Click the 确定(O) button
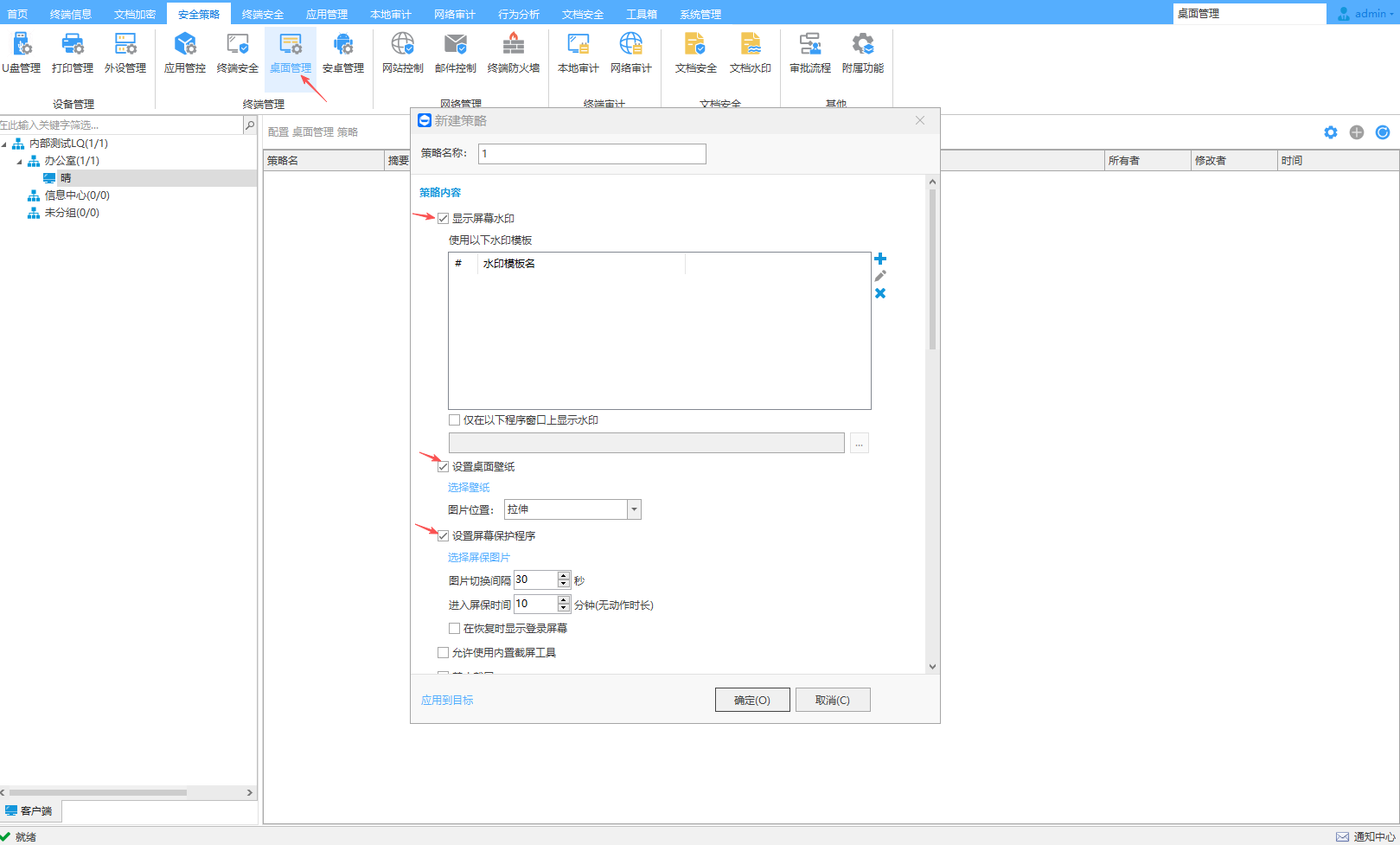This screenshot has height=845, width=1400. click(751, 700)
